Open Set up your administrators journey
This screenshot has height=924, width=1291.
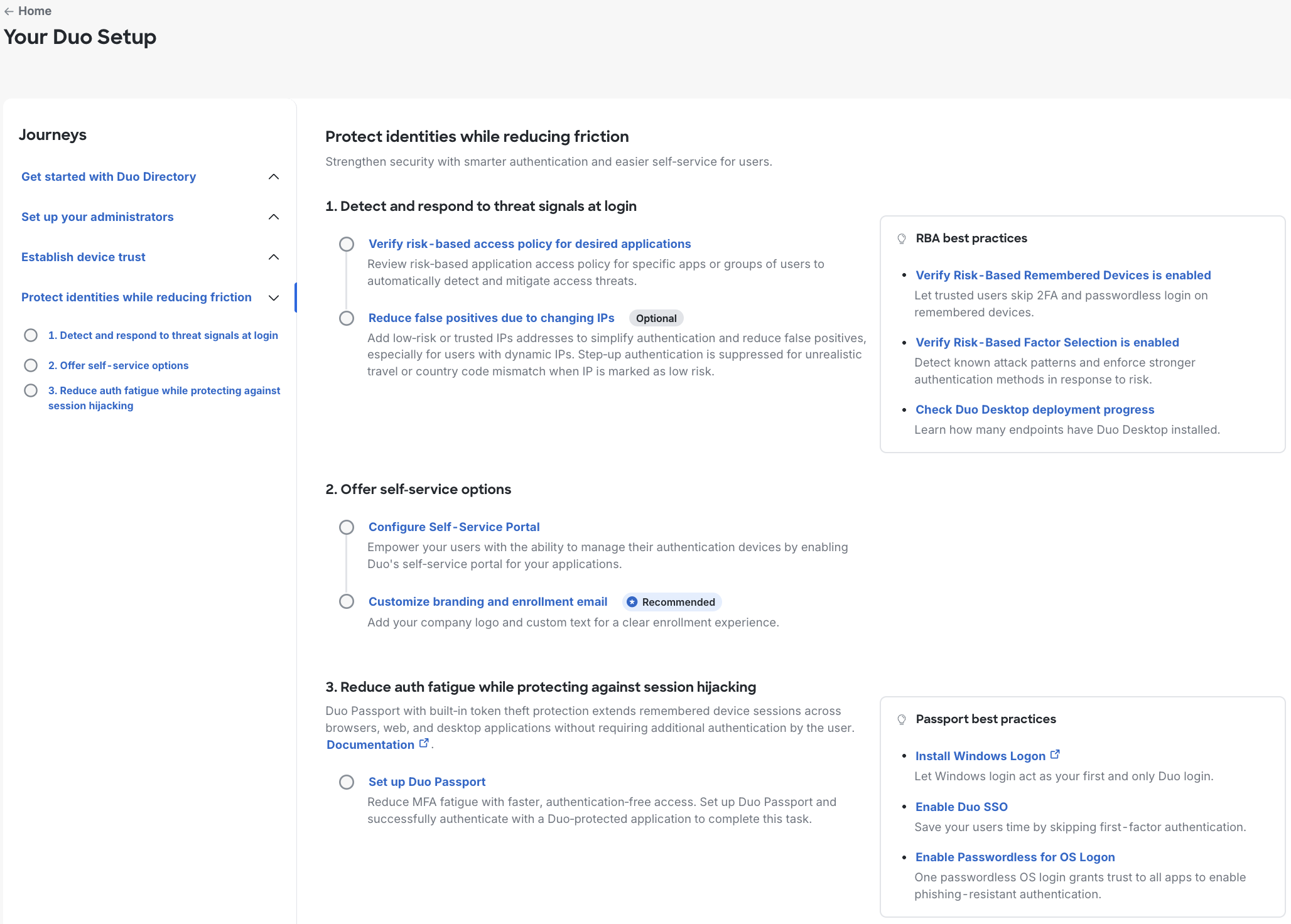point(97,217)
